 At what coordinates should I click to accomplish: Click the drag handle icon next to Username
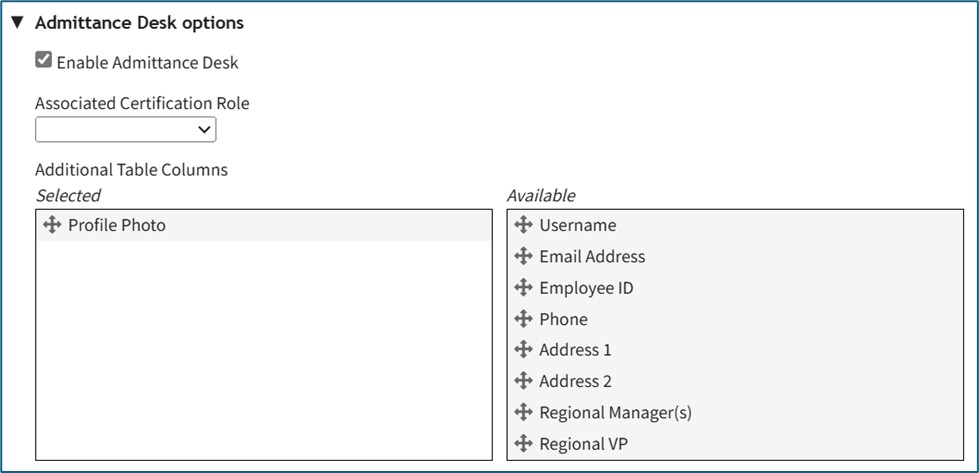[x=523, y=225]
